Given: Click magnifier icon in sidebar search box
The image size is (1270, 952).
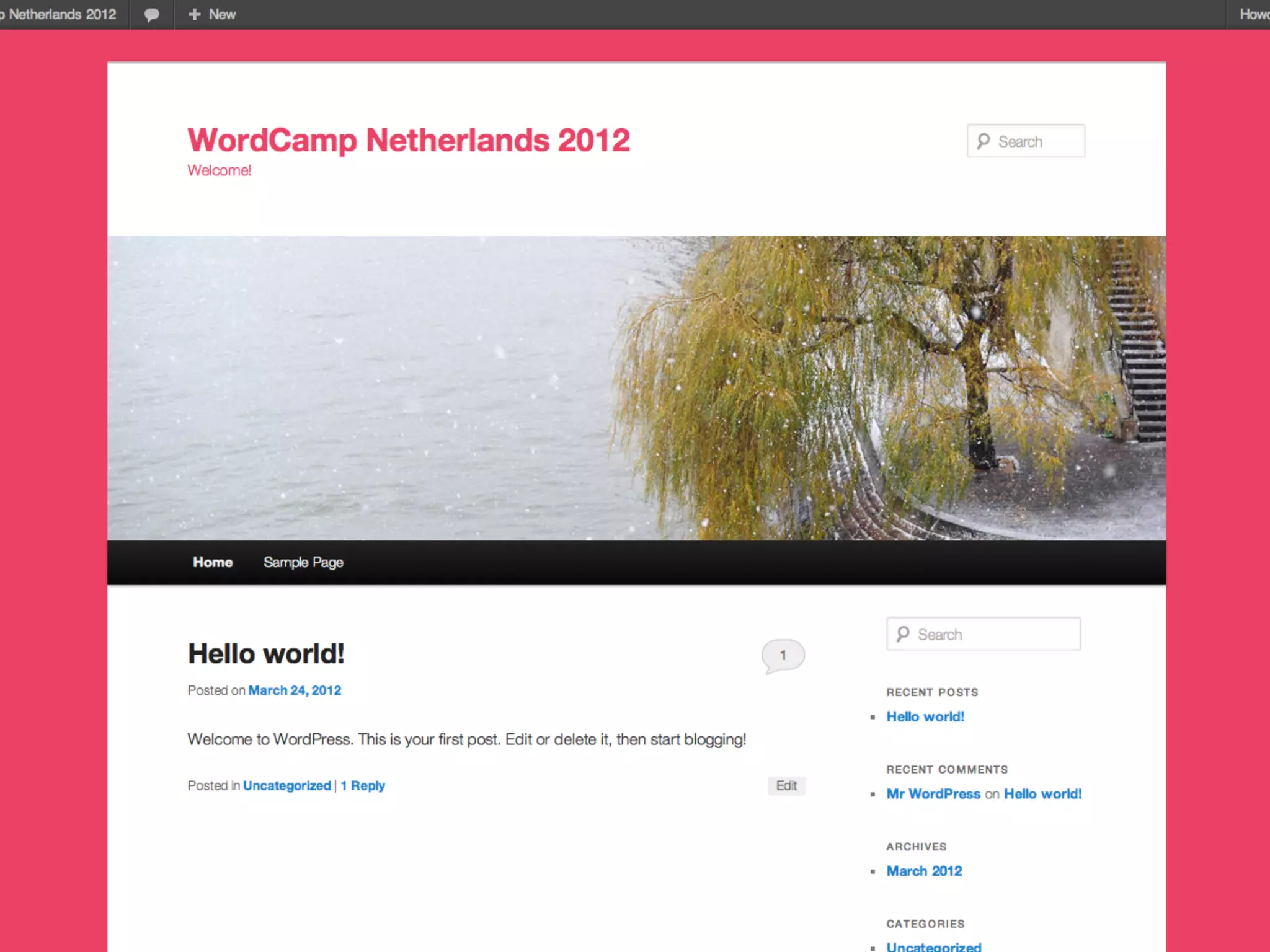Looking at the screenshot, I should [903, 634].
